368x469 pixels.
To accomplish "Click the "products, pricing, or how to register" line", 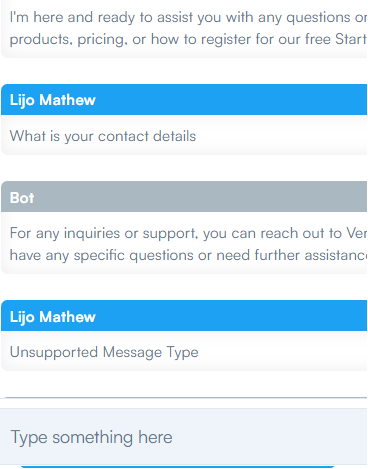I will click(x=189, y=39).
